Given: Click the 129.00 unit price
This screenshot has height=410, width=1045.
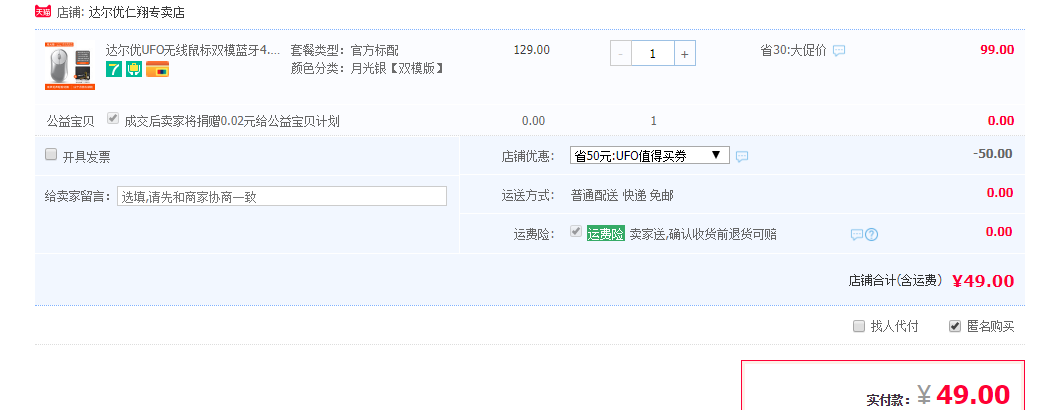Looking at the screenshot, I should [532, 49].
